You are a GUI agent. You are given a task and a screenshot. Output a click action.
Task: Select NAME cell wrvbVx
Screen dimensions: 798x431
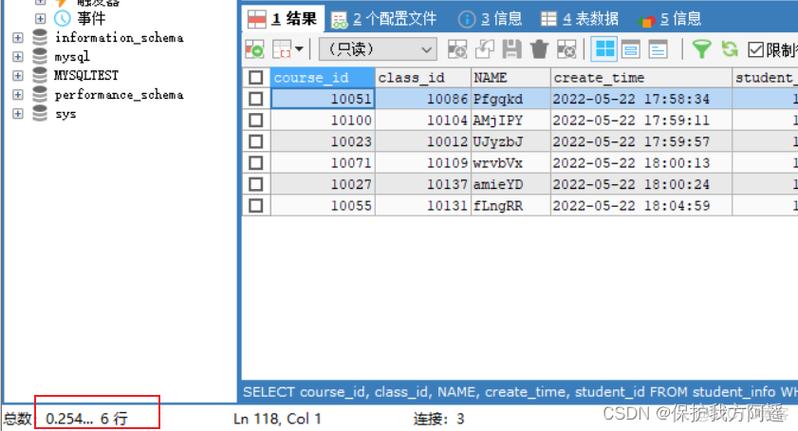click(511, 163)
